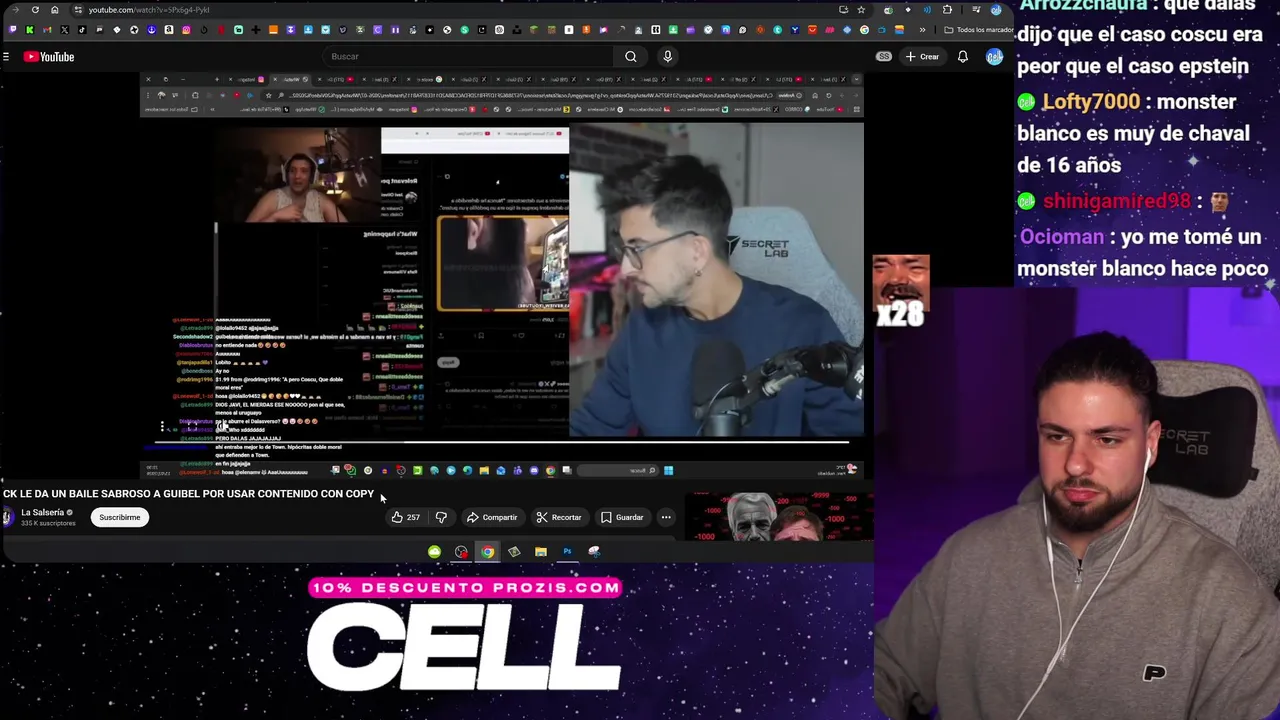
Task: Bookmark this page with star icon
Action: (x=861, y=10)
